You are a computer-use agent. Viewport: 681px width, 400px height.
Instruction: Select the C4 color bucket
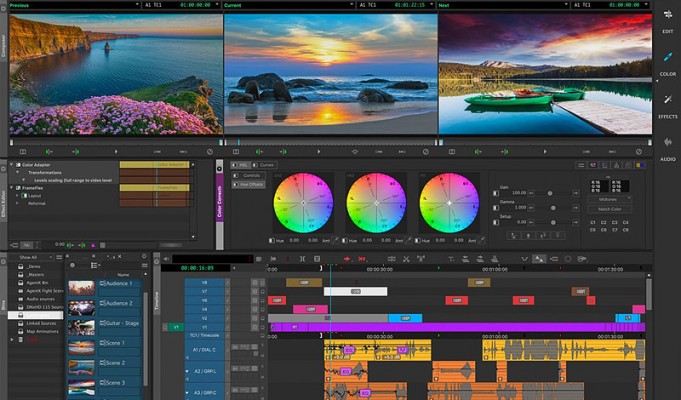click(625, 222)
